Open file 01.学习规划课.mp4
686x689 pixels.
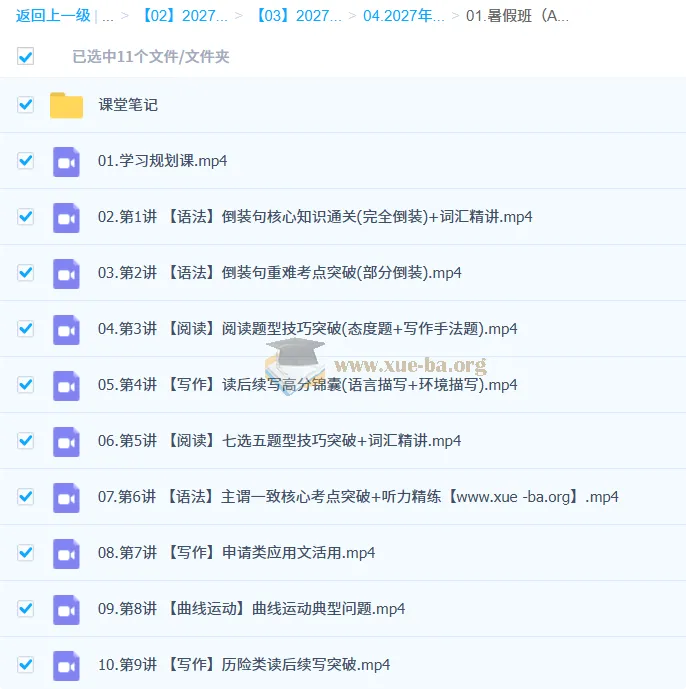[163, 161]
